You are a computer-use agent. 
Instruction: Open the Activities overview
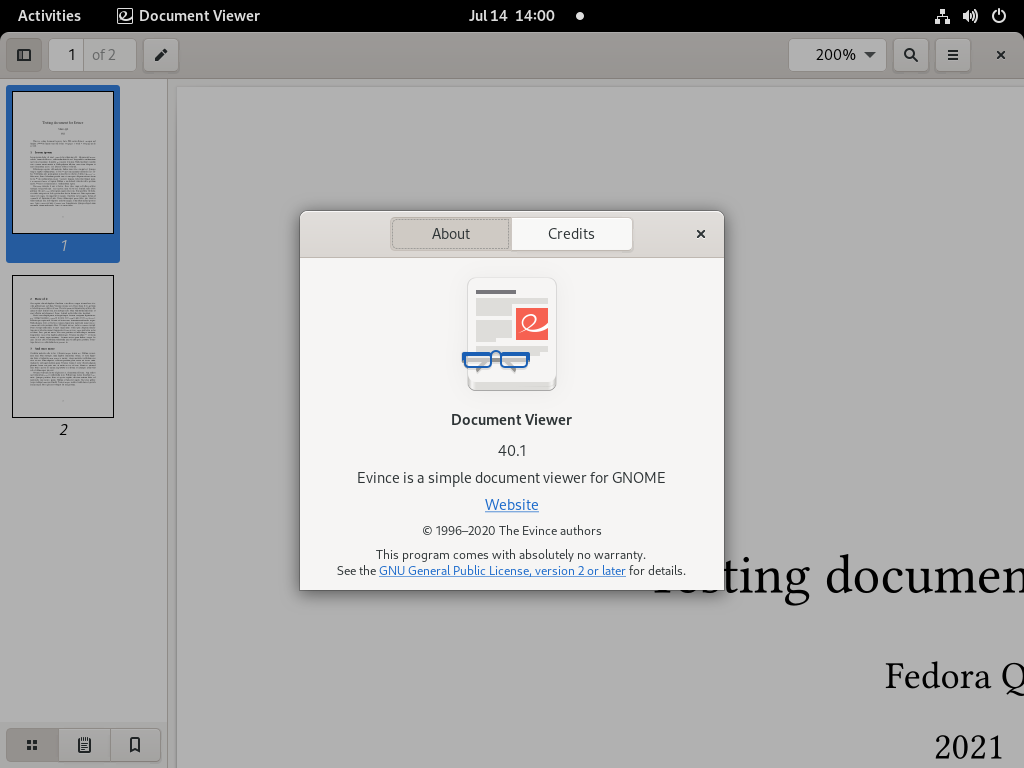pyautogui.click(x=50, y=16)
